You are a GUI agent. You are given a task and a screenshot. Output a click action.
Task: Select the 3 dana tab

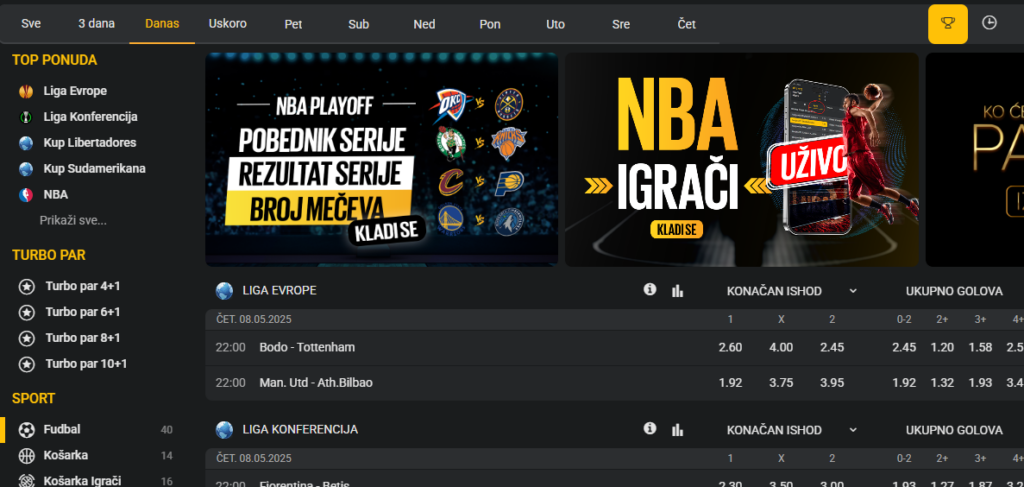coord(96,24)
